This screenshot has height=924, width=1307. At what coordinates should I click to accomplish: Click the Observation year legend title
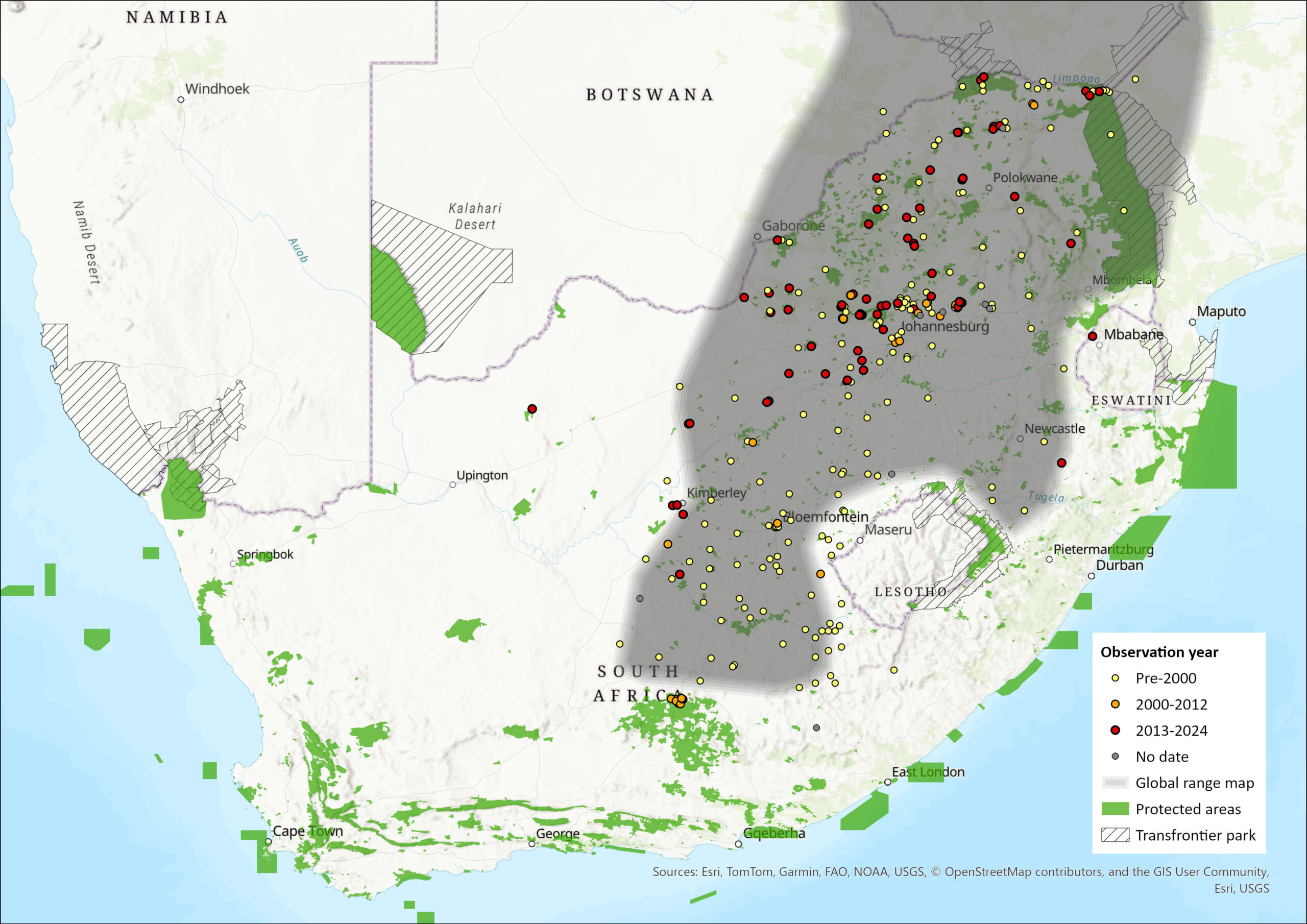1159,652
